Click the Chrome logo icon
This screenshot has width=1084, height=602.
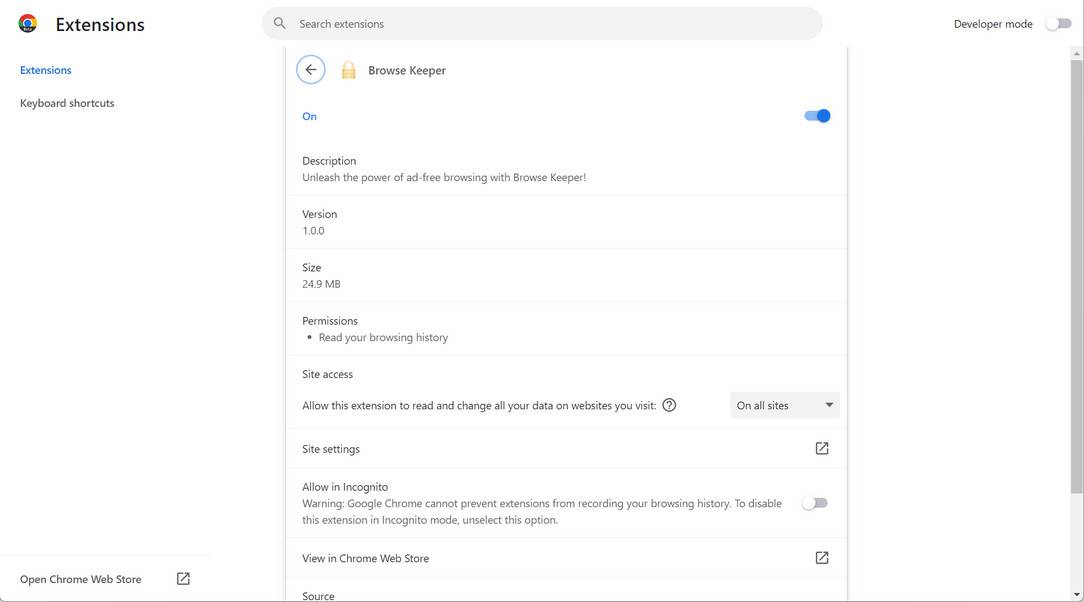pos(28,24)
